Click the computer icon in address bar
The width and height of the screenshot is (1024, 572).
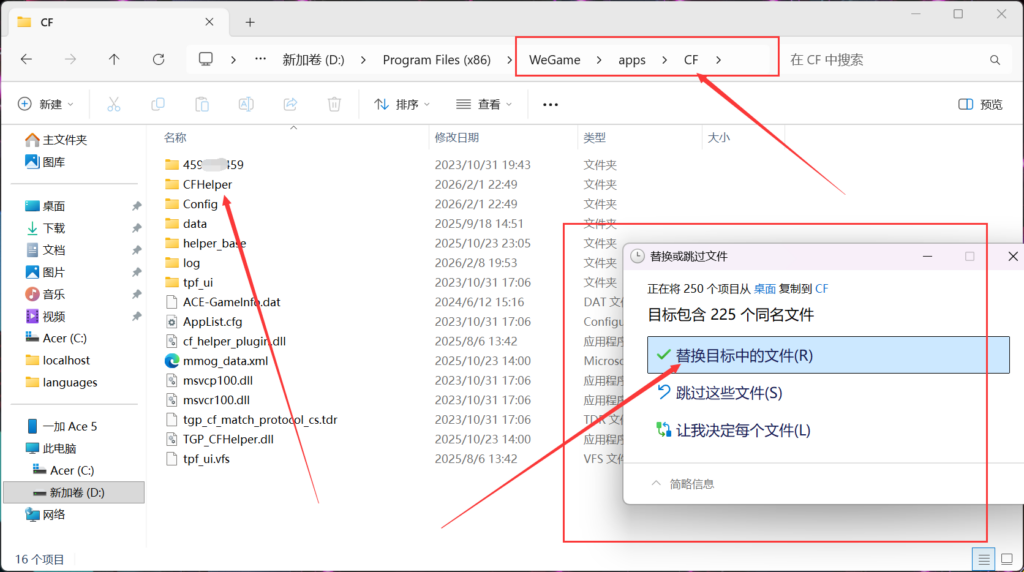206,59
